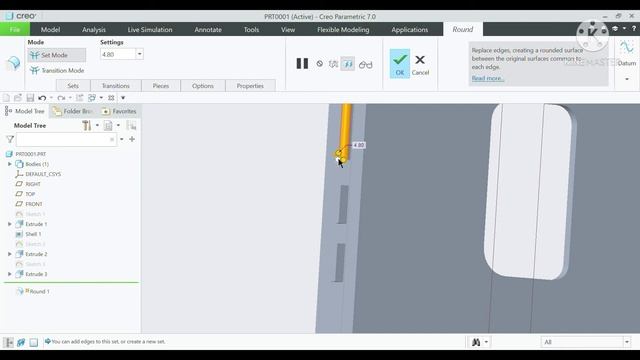Click the Regenerate icon
Screen dimensions: 640x360
tap(80, 98)
